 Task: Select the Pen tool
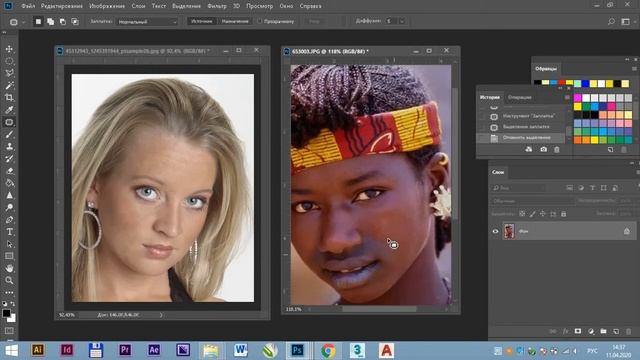click(x=9, y=220)
